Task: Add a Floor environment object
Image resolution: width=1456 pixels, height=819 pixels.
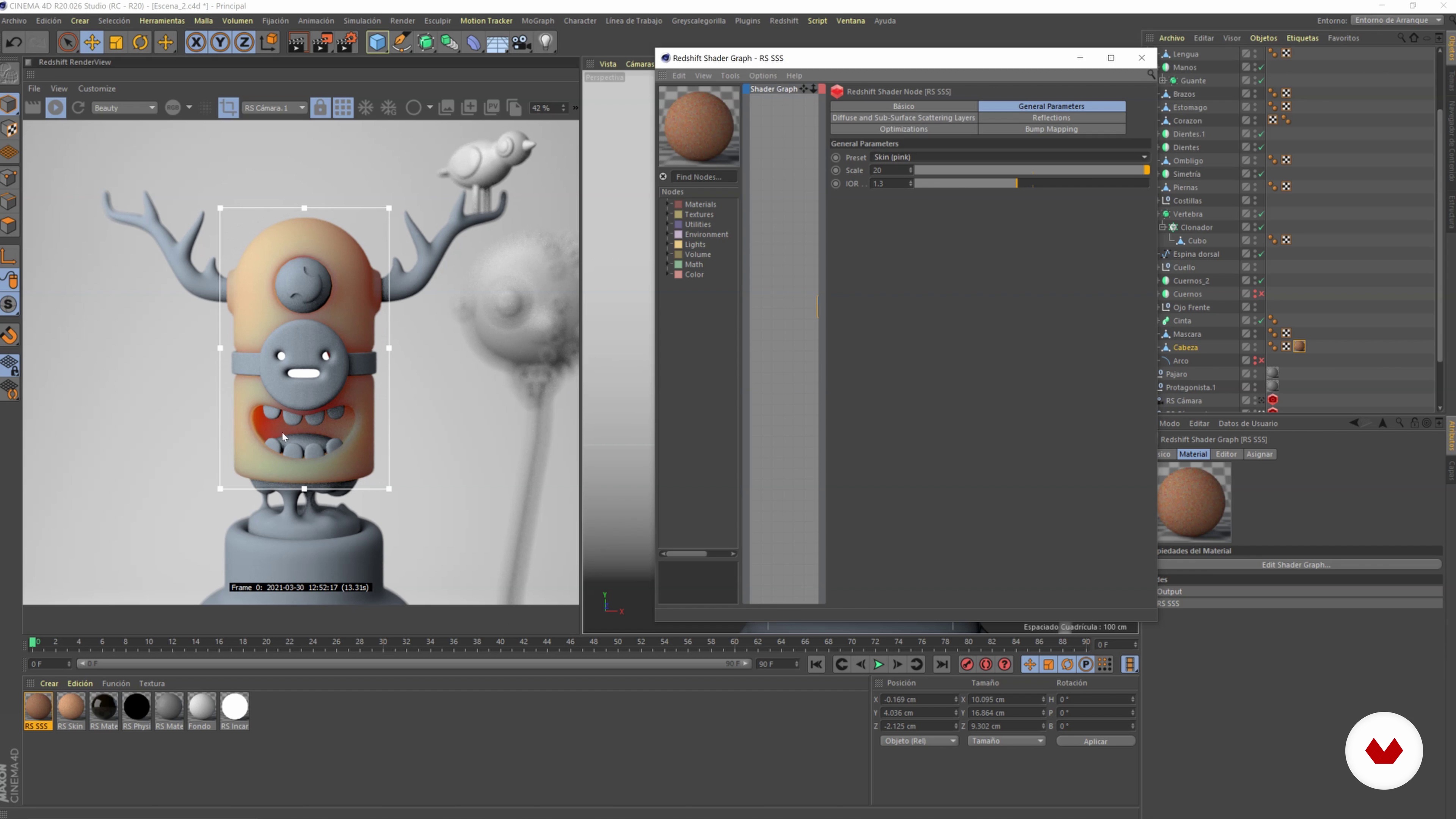Action: (497, 42)
